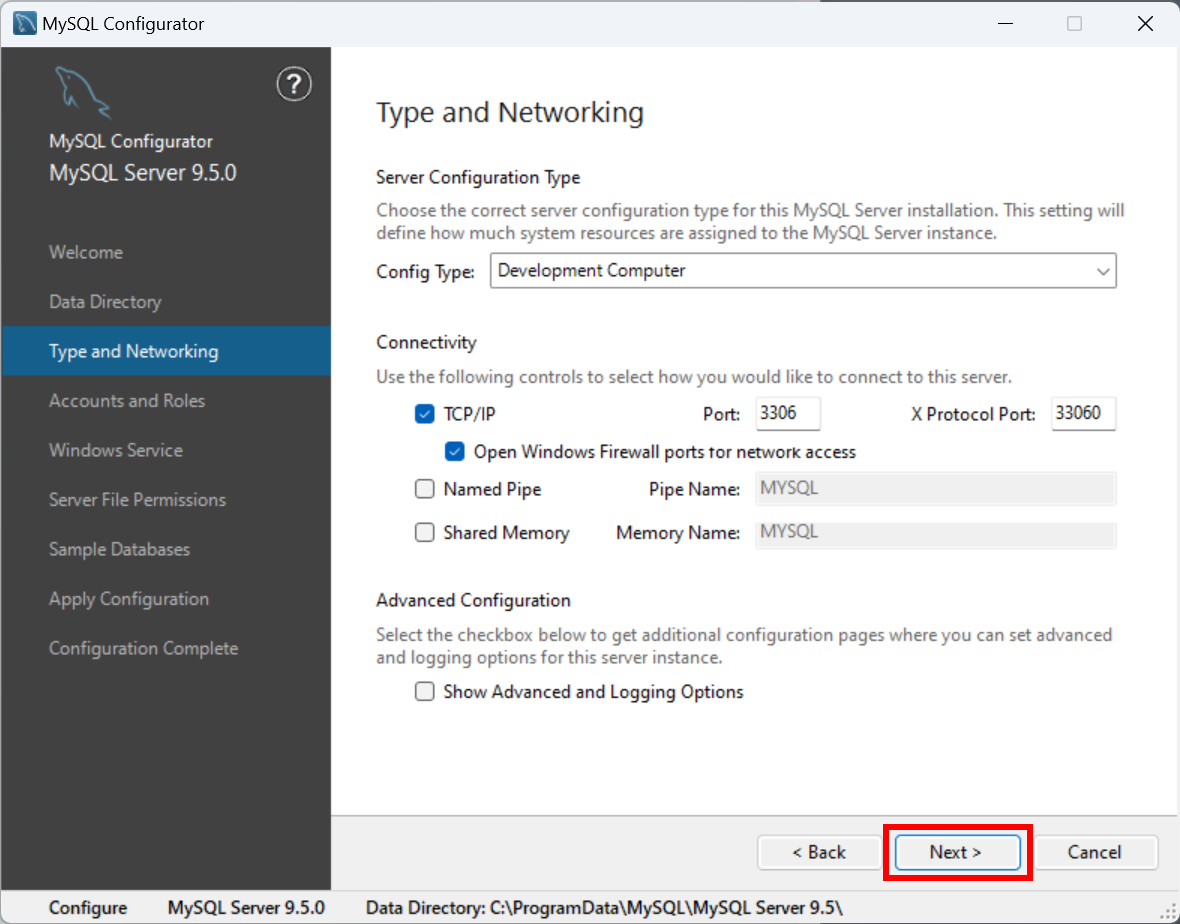Viewport: 1180px width, 924px height.
Task: Click the MySQL Configurator title bar icon
Action: pos(24,23)
